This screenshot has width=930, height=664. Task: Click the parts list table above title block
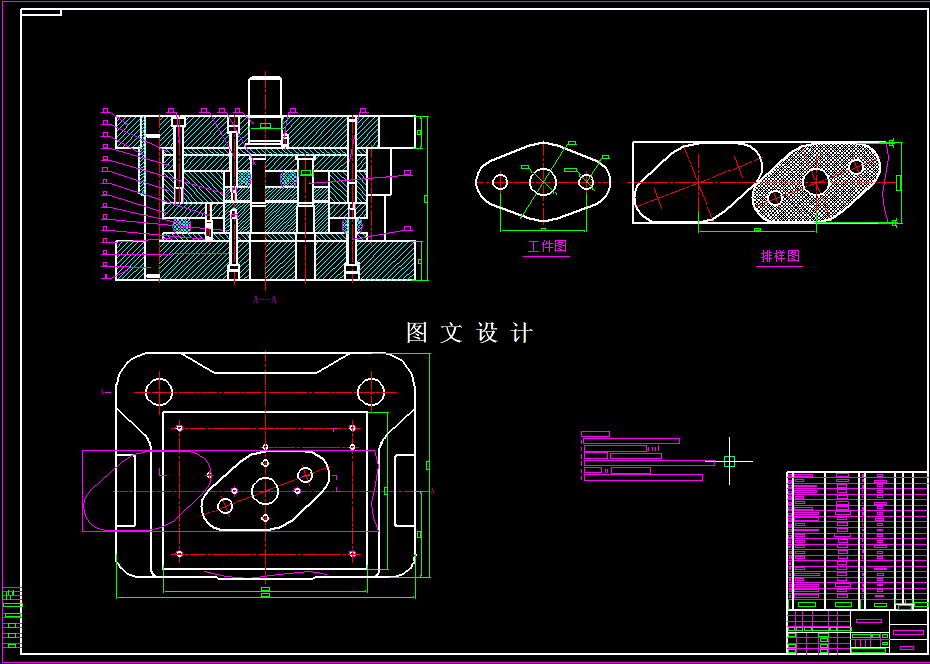click(x=858, y=541)
